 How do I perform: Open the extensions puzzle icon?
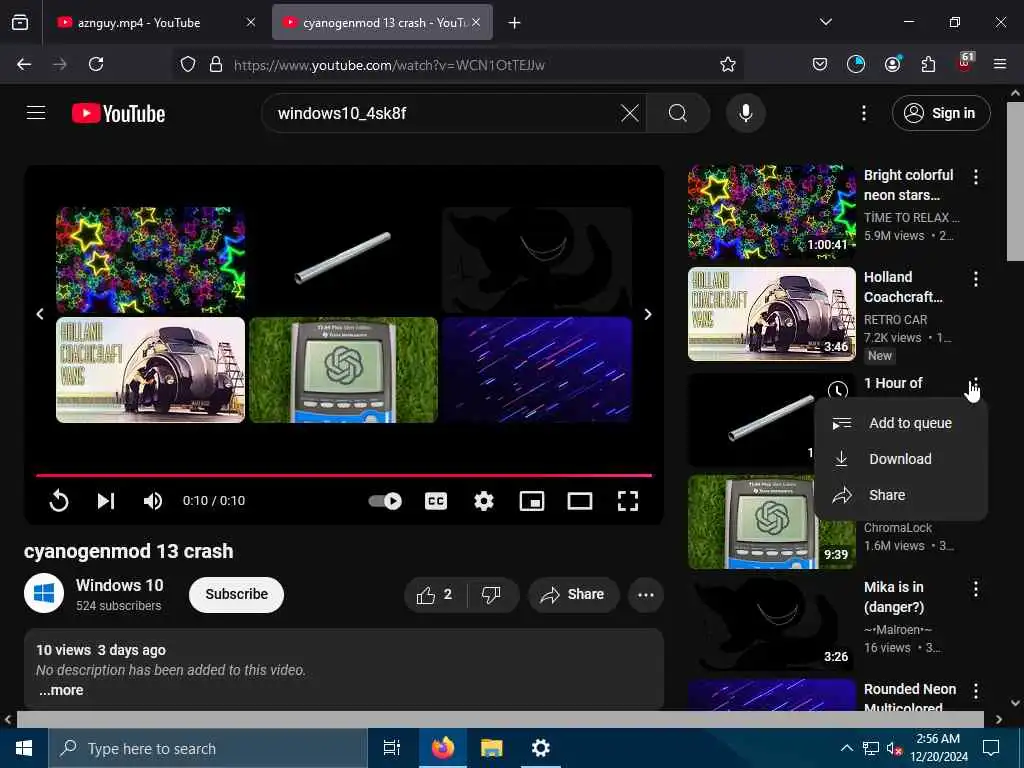point(928,64)
